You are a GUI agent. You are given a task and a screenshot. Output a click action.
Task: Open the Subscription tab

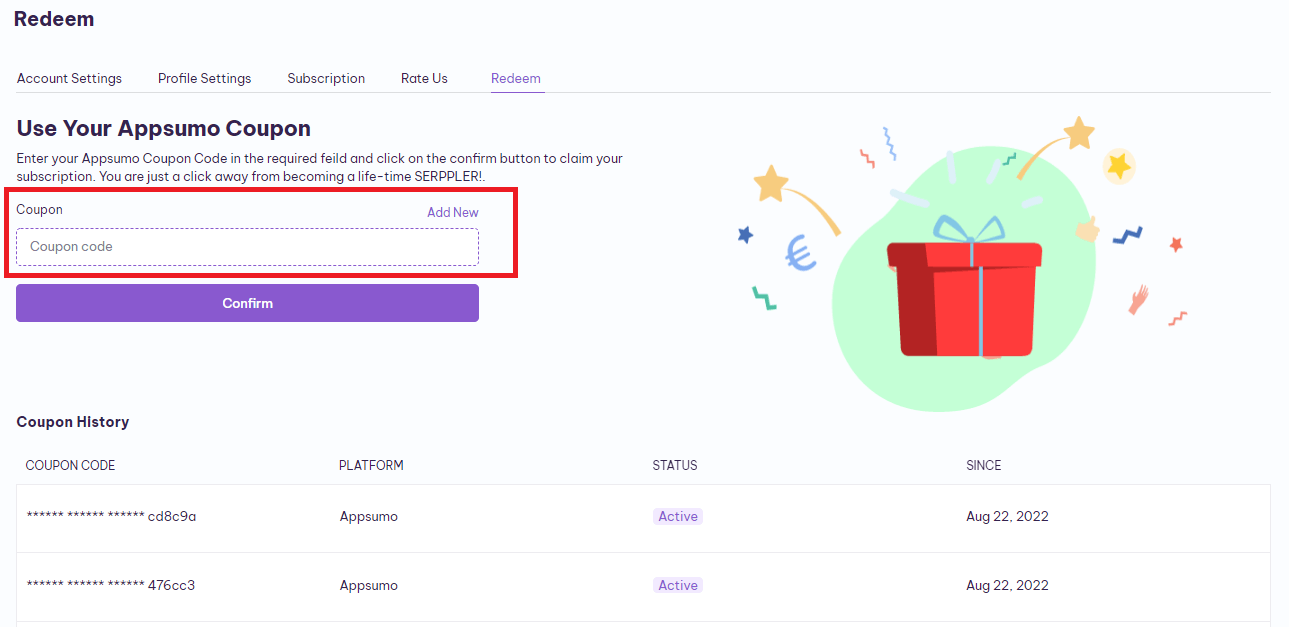(x=326, y=78)
